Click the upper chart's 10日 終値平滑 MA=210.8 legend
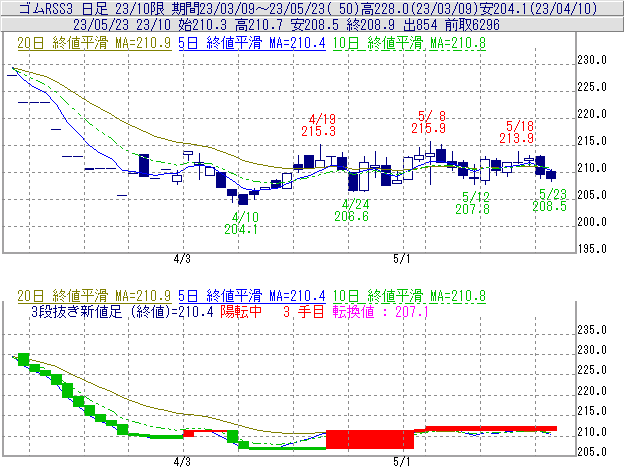The height and width of the screenshot is (475, 624). click(409, 43)
